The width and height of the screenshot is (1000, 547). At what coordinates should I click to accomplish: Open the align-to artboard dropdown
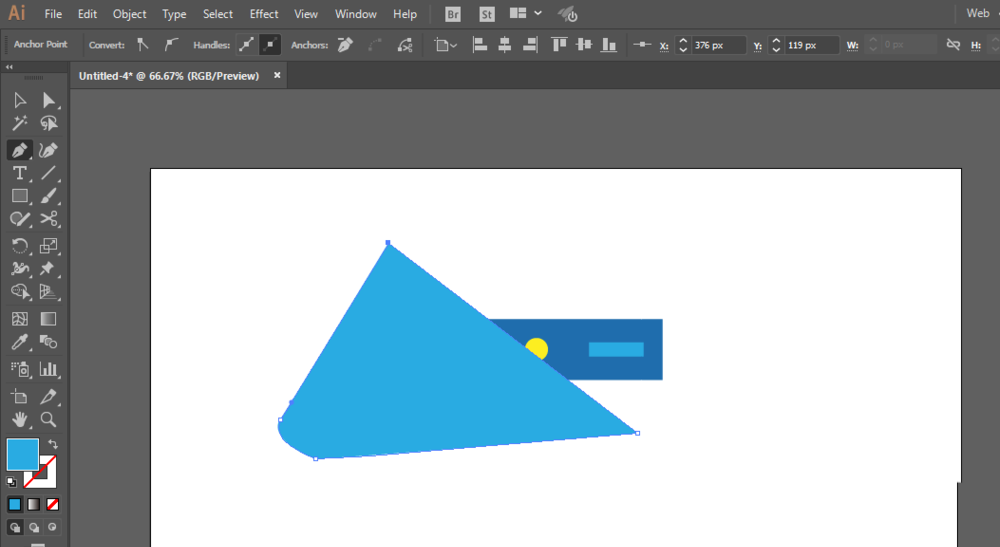pyautogui.click(x=445, y=45)
